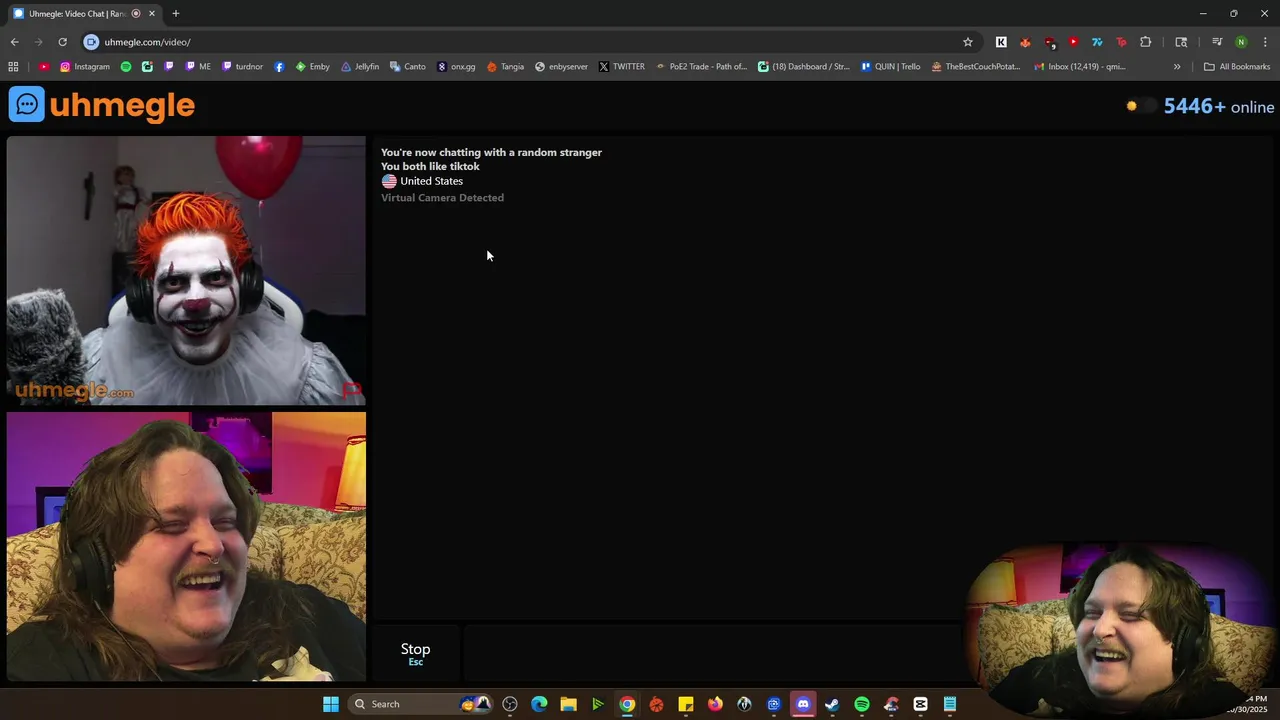This screenshot has width=1280, height=720.
Task: Open the Facebook bookmark icon
Action: point(279,67)
